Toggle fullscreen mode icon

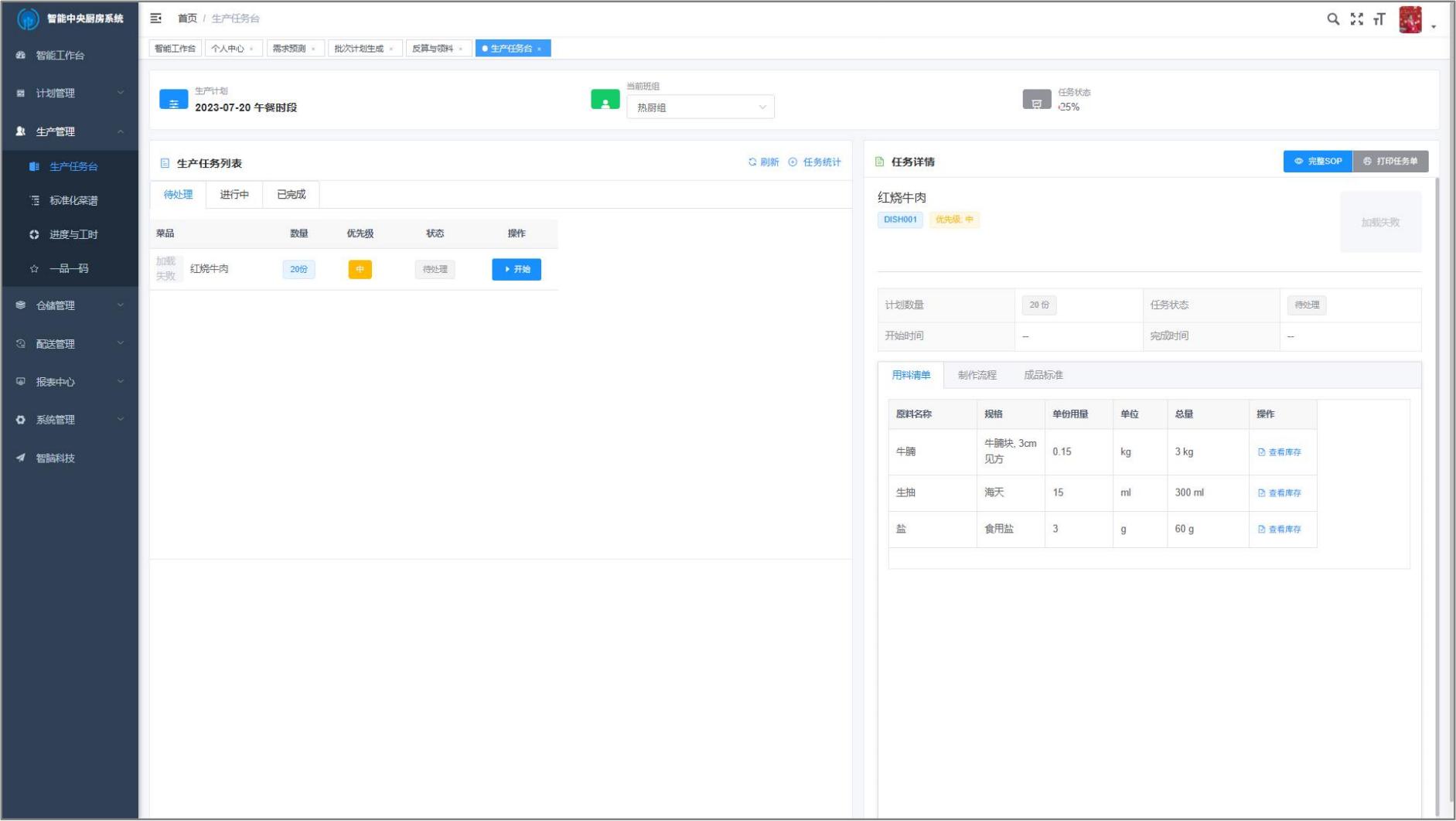click(1356, 19)
